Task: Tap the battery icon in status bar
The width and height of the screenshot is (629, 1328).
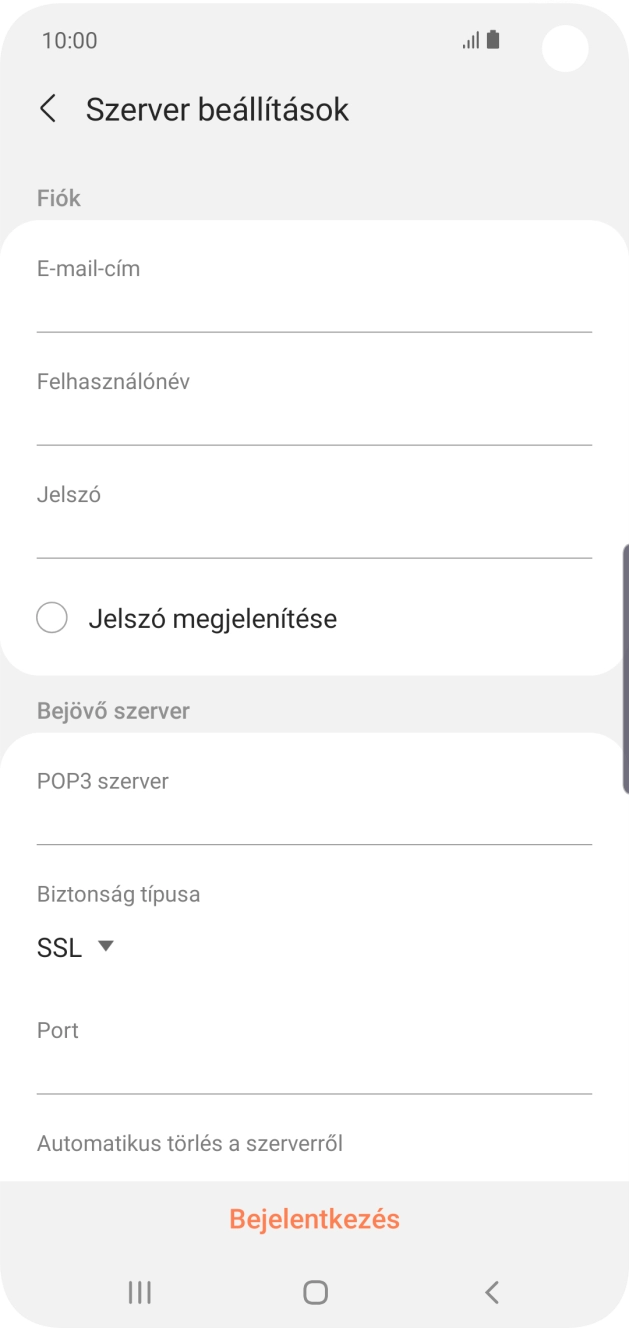Action: [x=494, y=39]
